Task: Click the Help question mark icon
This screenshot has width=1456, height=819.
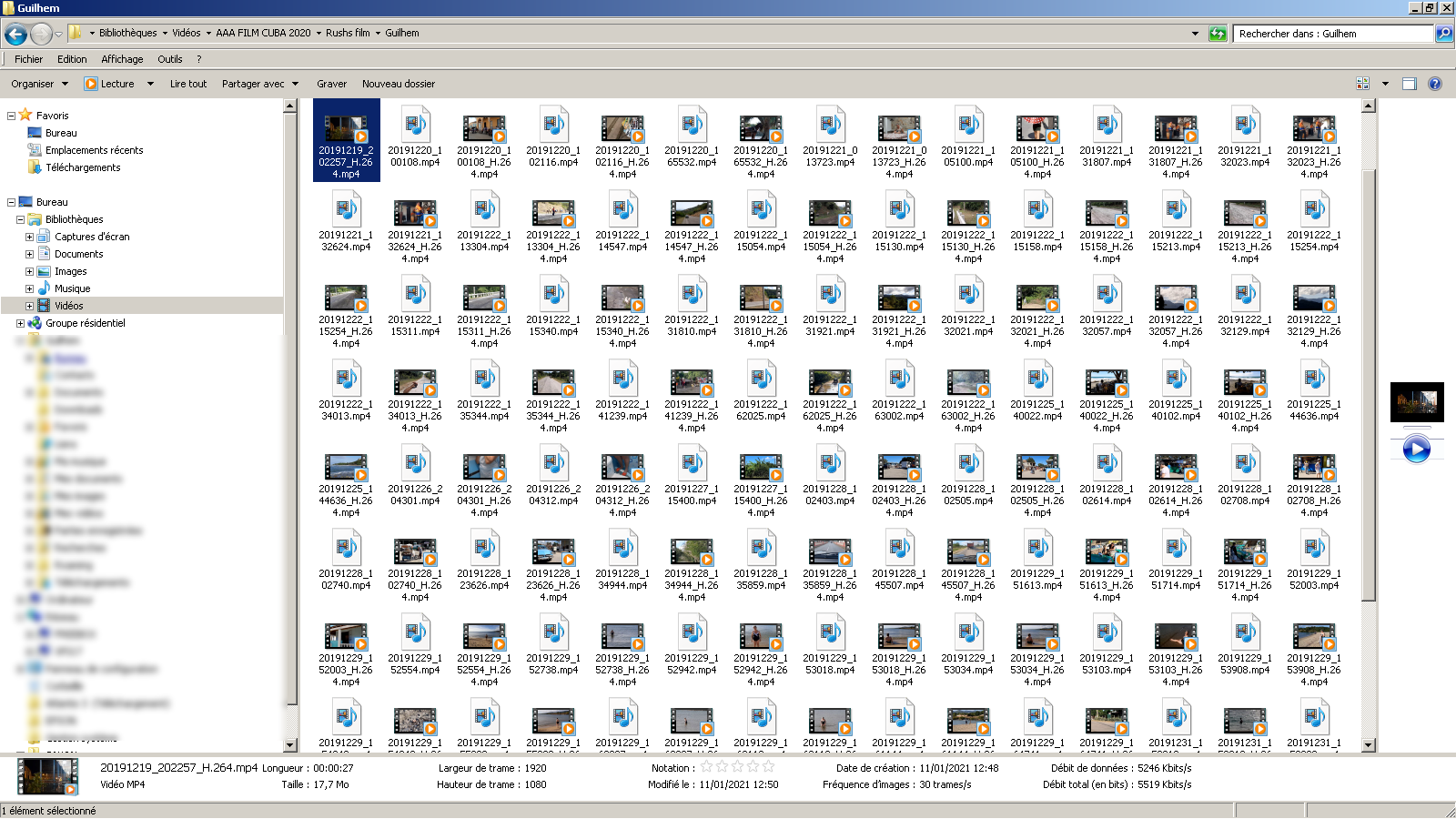Action: (x=1435, y=84)
